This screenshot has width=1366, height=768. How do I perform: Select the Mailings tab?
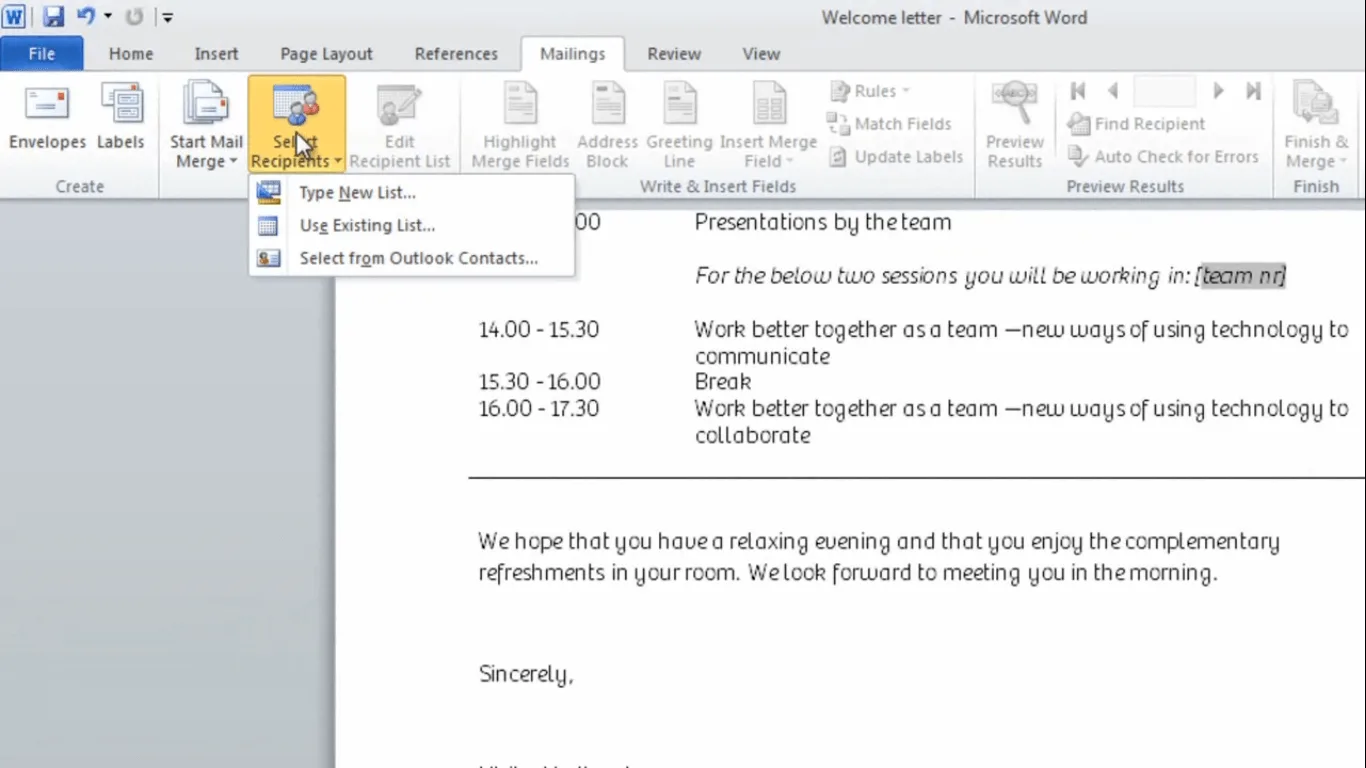(x=573, y=54)
